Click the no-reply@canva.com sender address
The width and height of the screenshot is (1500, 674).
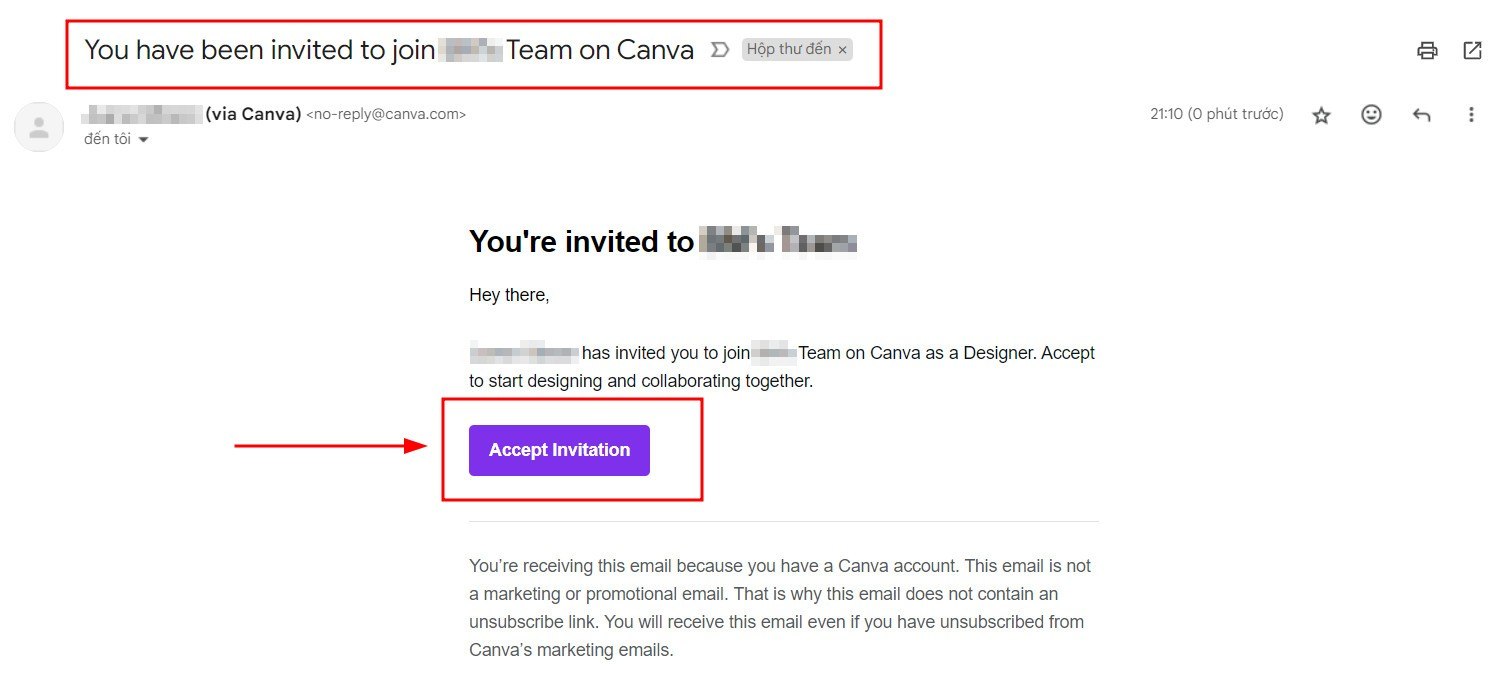pyautogui.click(x=386, y=115)
